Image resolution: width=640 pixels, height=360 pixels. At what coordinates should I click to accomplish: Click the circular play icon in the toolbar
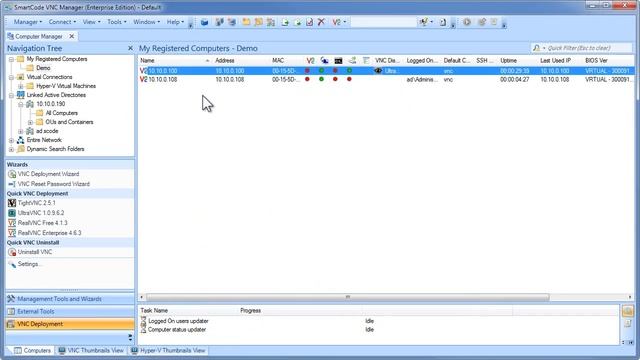tap(467, 22)
